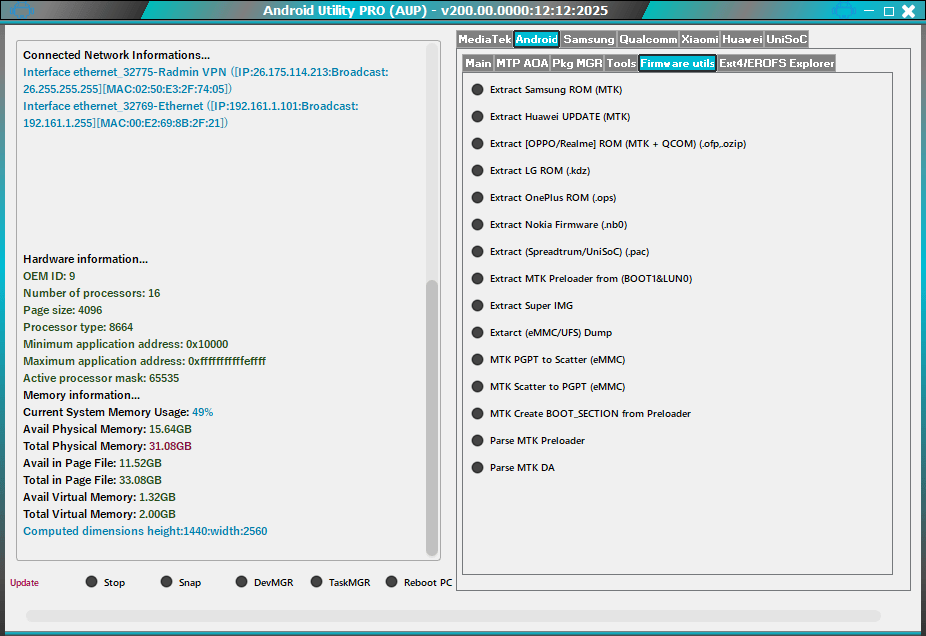Click the 'Hardware information...' heading
The image size is (926, 636).
(x=86, y=259)
